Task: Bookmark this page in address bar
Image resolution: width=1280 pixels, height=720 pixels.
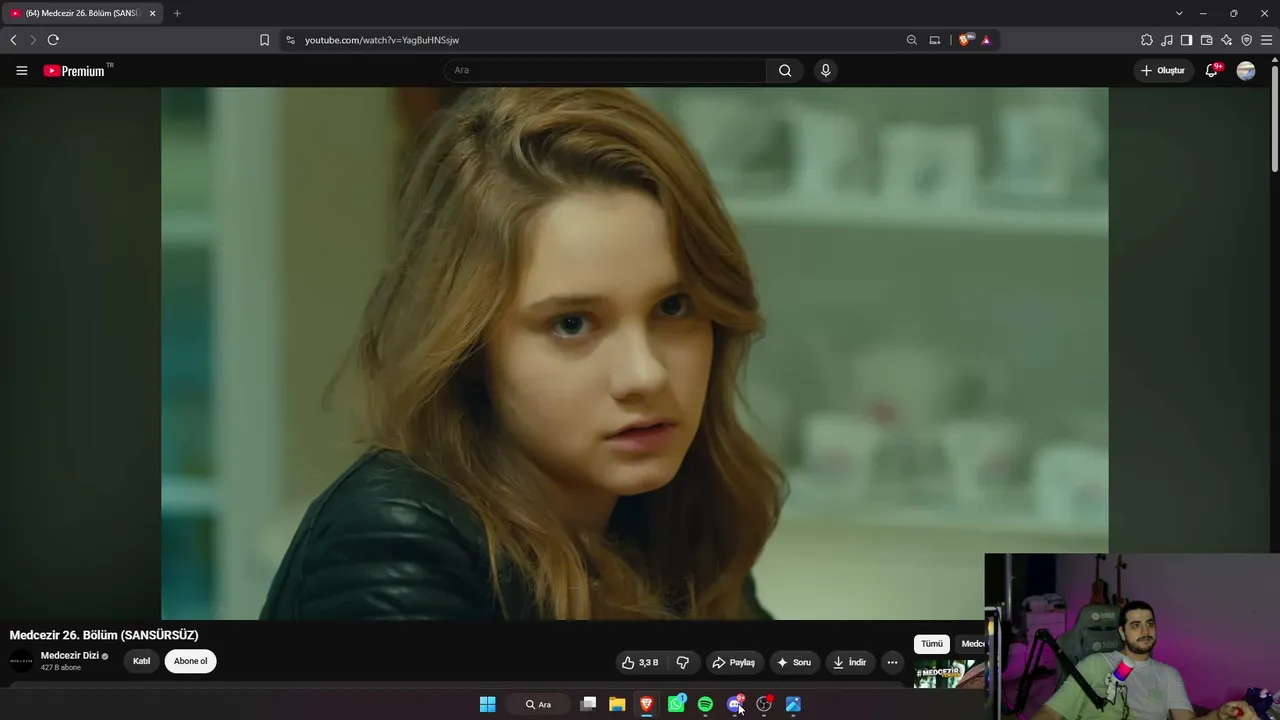Action: [x=264, y=40]
